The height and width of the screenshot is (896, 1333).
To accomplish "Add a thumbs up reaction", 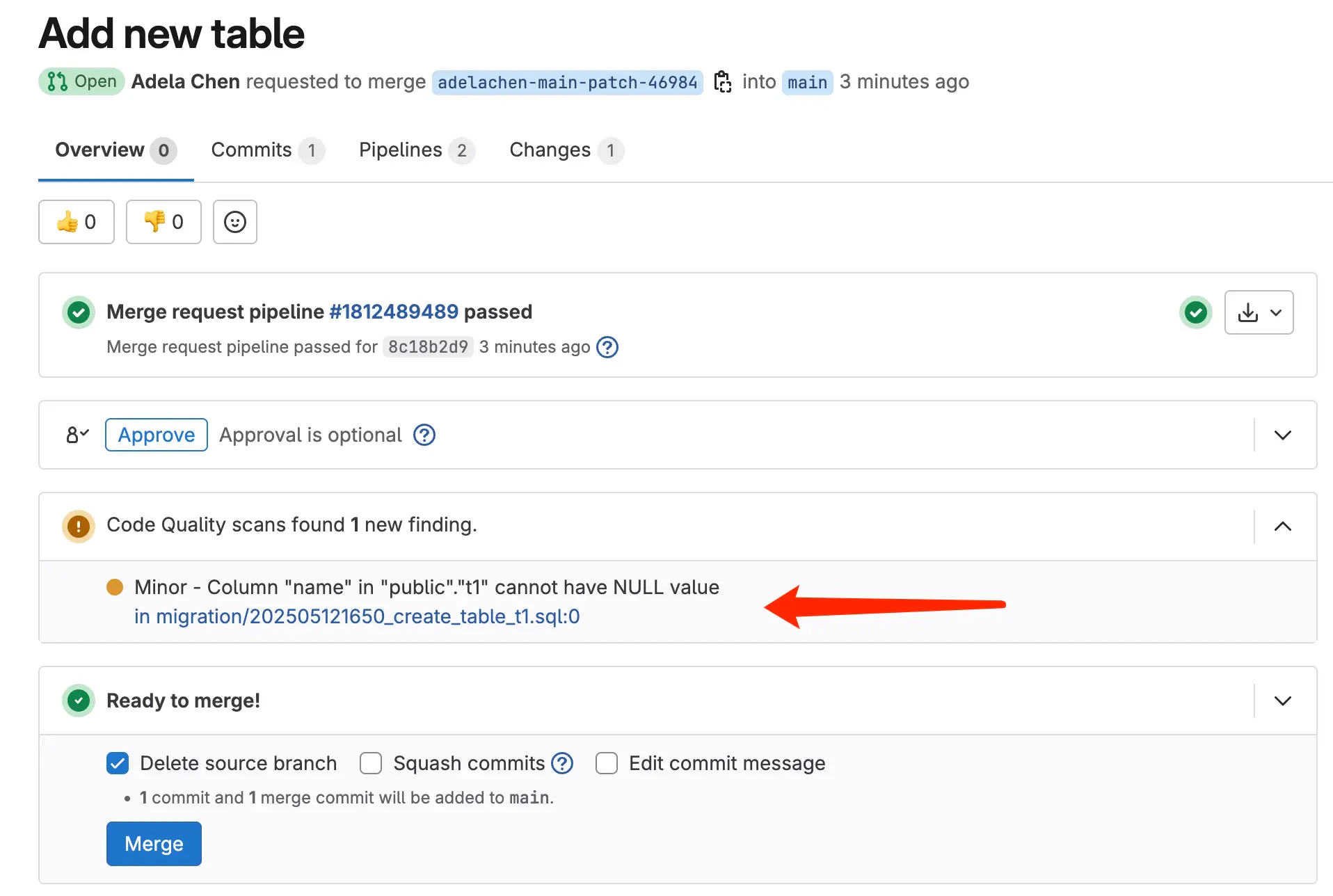I will click(x=76, y=222).
